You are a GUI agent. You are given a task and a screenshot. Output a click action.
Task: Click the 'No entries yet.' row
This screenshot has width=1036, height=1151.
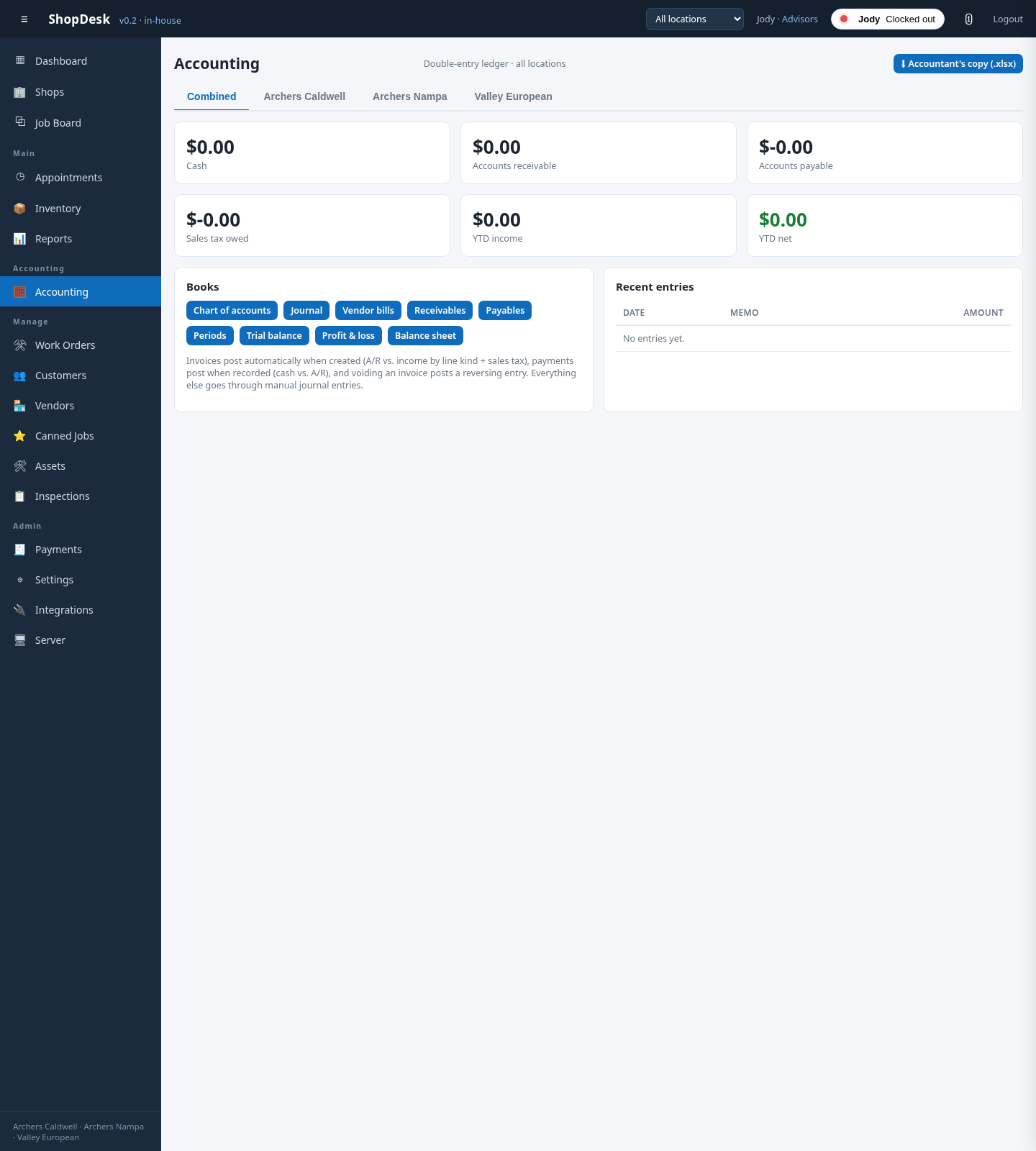[813, 339]
